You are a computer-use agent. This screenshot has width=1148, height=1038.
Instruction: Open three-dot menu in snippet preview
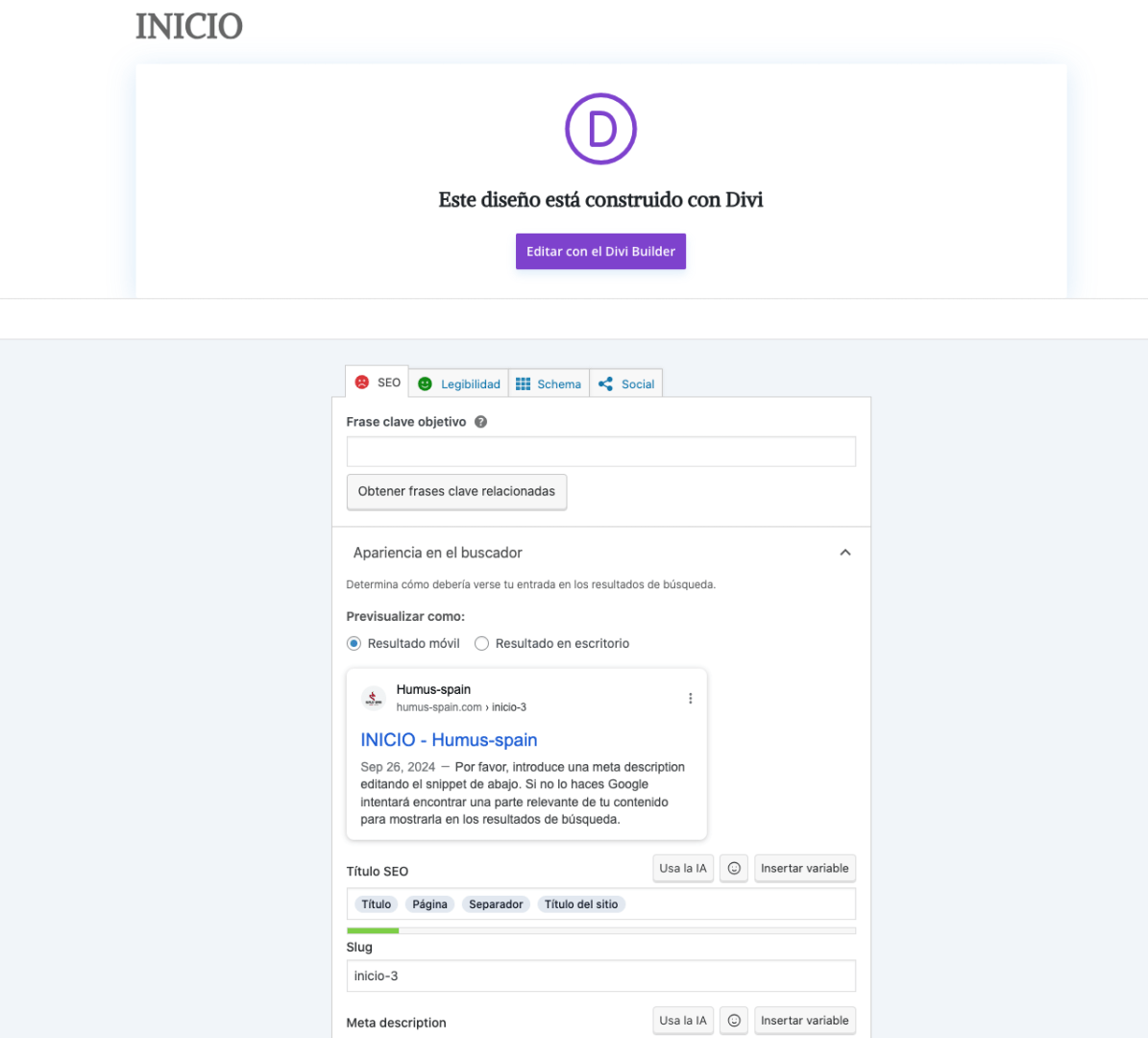690,698
